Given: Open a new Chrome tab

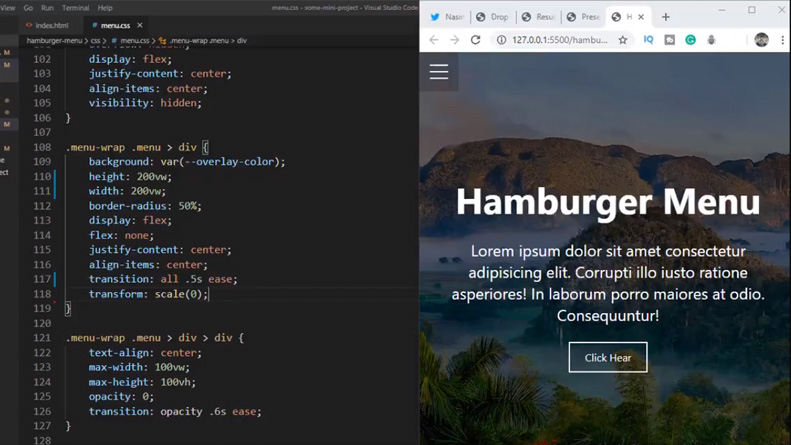Looking at the screenshot, I should 666,17.
